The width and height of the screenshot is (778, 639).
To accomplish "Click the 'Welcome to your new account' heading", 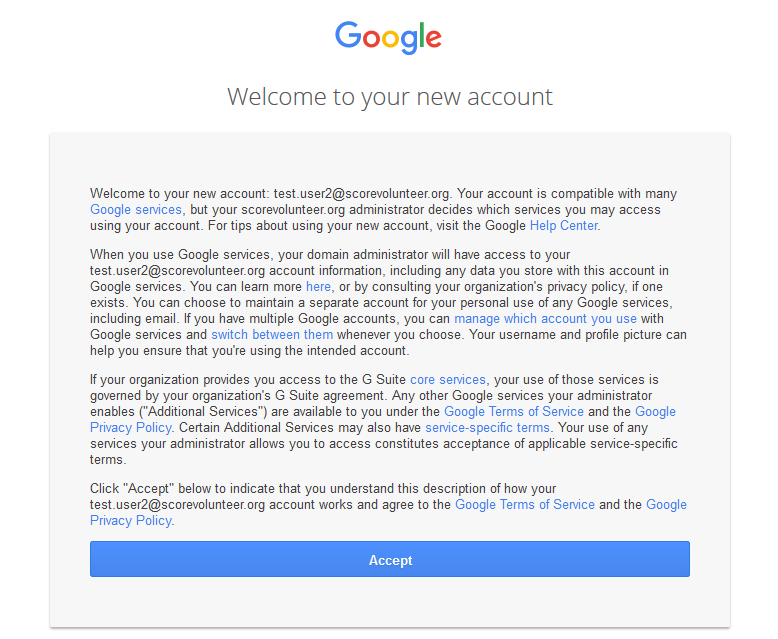I will click(x=389, y=97).
